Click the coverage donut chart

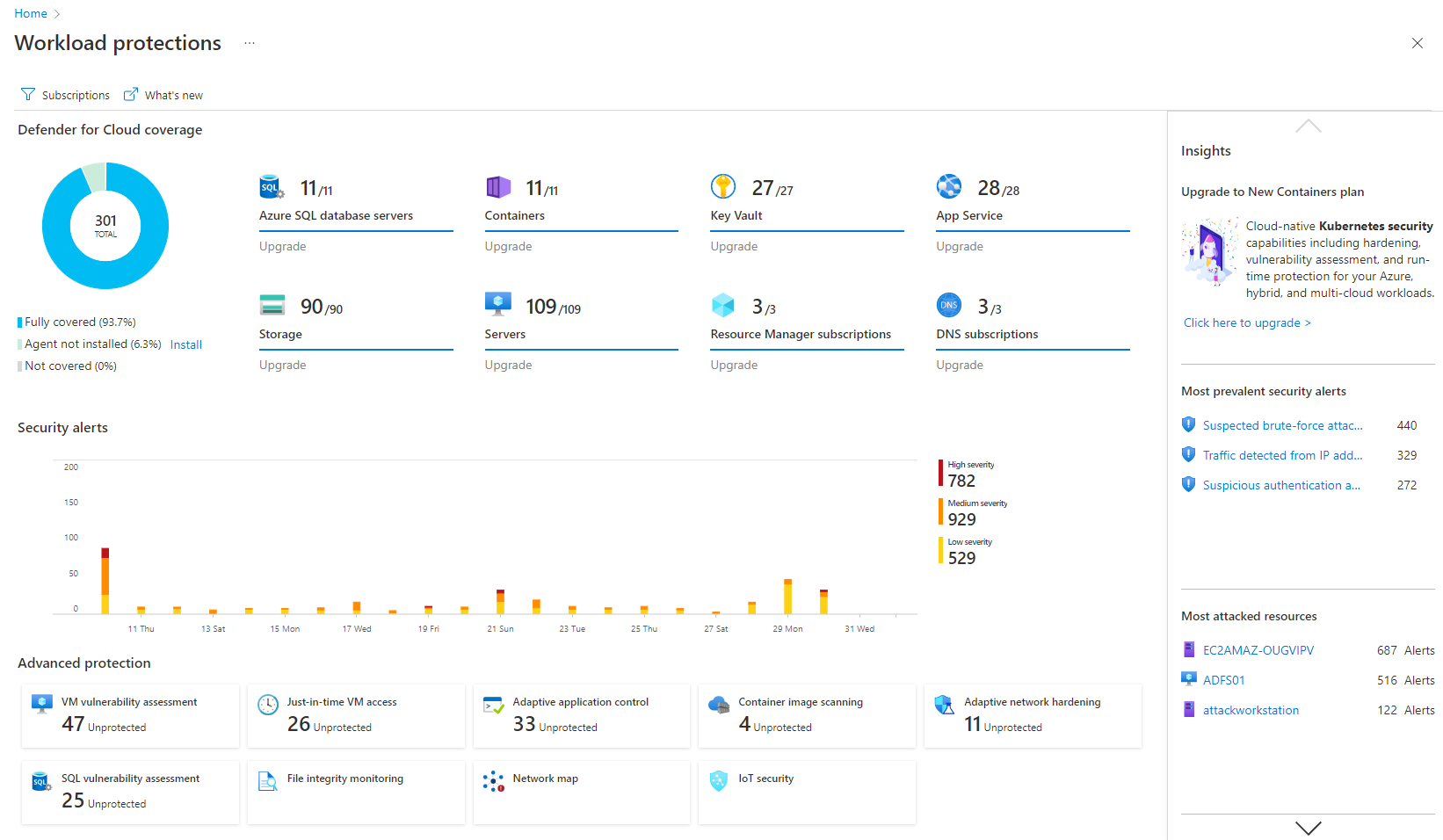(x=105, y=226)
